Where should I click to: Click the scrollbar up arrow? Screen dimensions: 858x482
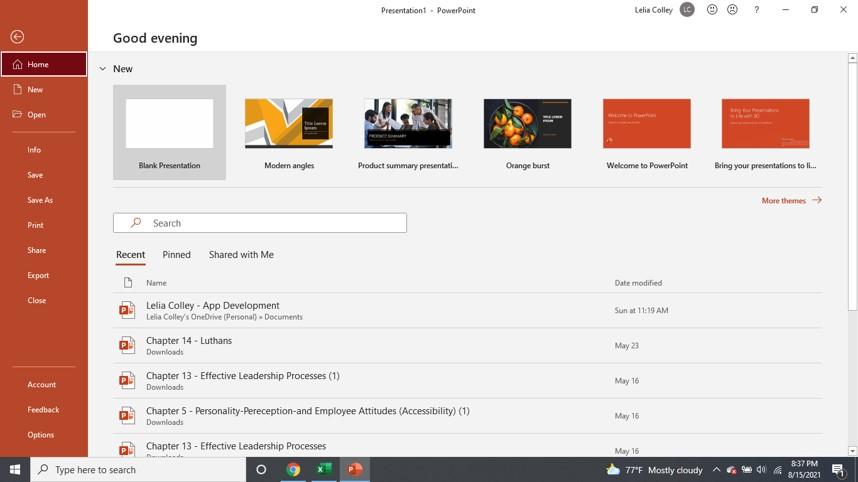click(x=853, y=57)
